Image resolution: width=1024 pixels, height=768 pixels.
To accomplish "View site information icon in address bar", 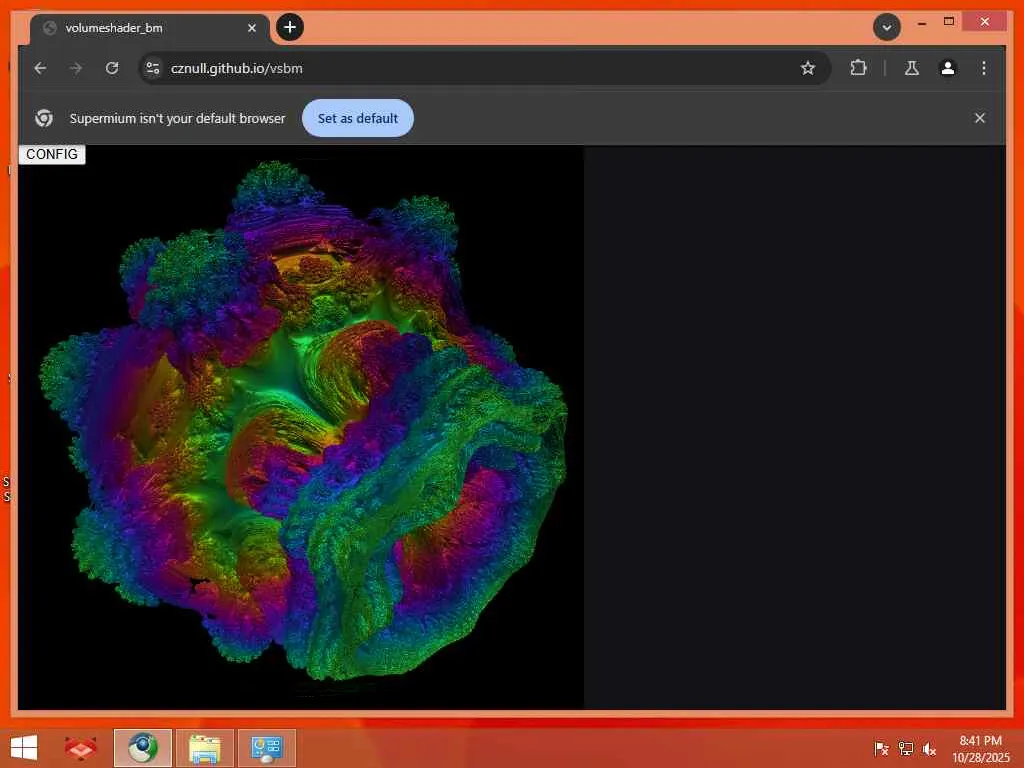I will (153, 68).
